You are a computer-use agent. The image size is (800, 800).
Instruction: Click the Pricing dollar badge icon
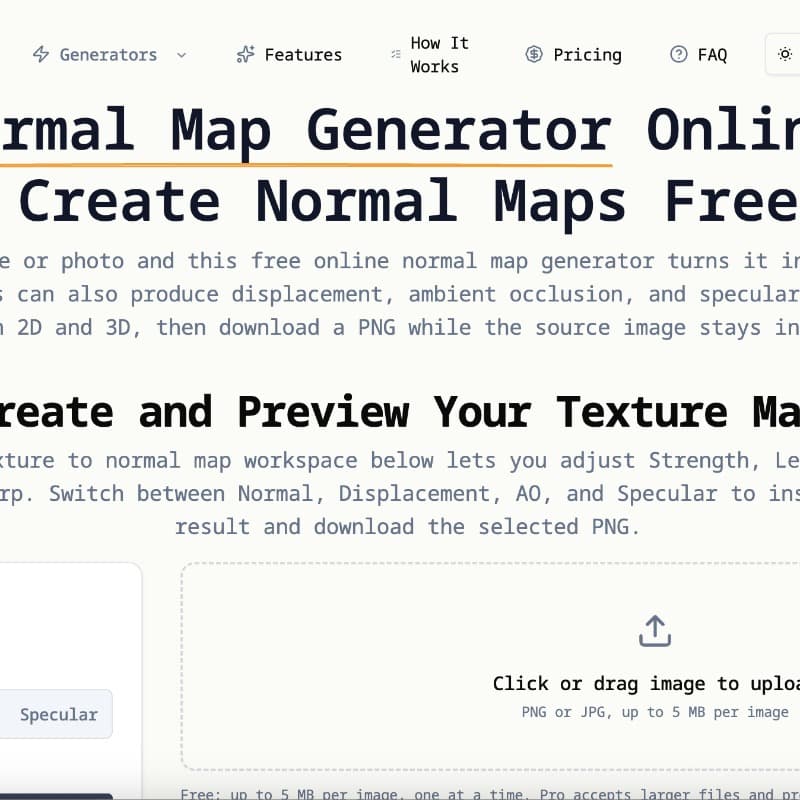pyautogui.click(x=534, y=54)
